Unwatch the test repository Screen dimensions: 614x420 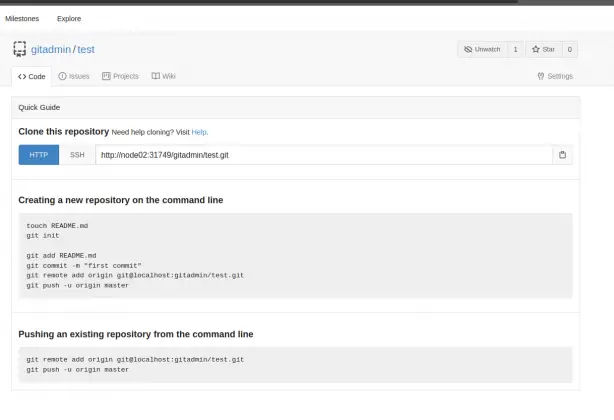click(x=481, y=49)
